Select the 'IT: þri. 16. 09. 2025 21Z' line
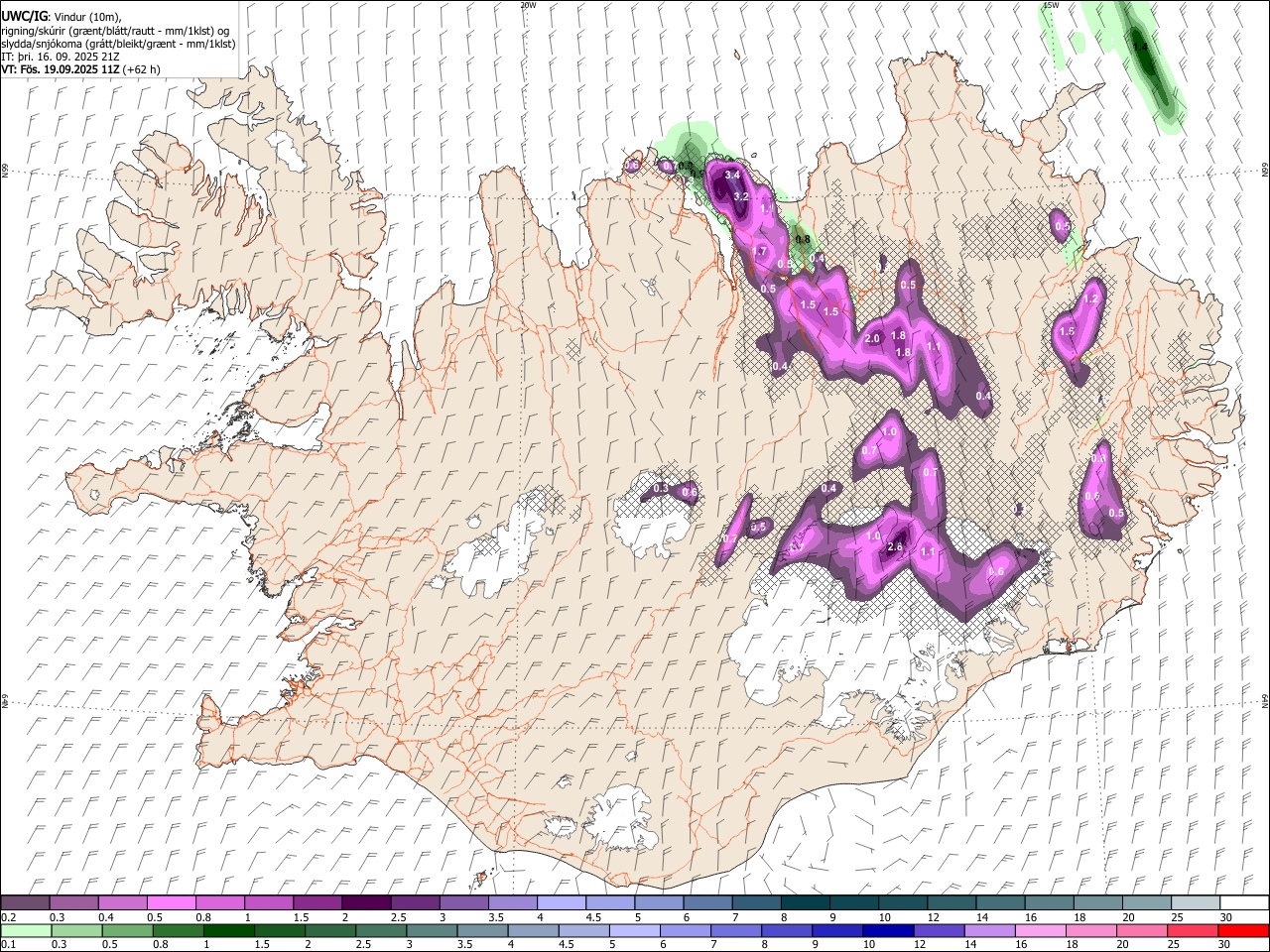The height and width of the screenshot is (952, 1270). tap(61, 57)
